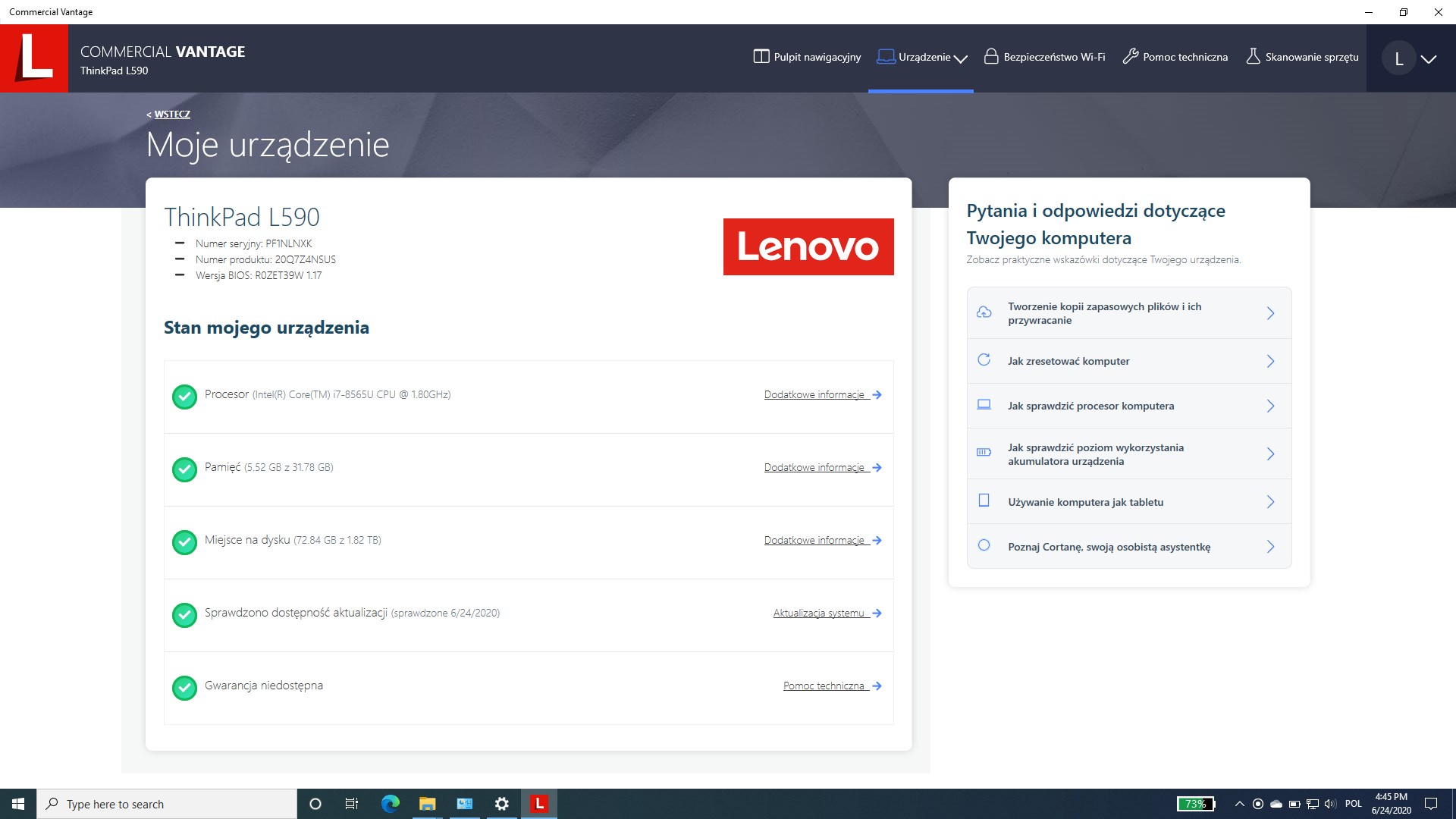This screenshot has height=819, width=1456.
Task: Click the Pulpit nawigacyjny dashboard icon
Action: coord(761,57)
